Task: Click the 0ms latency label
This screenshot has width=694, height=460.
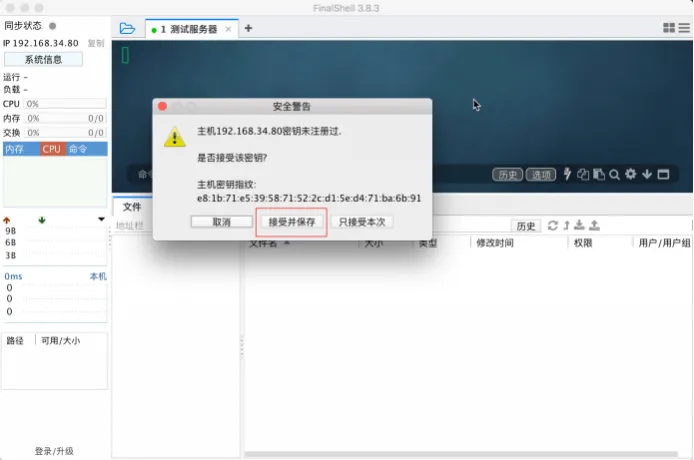Action: pos(13,276)
